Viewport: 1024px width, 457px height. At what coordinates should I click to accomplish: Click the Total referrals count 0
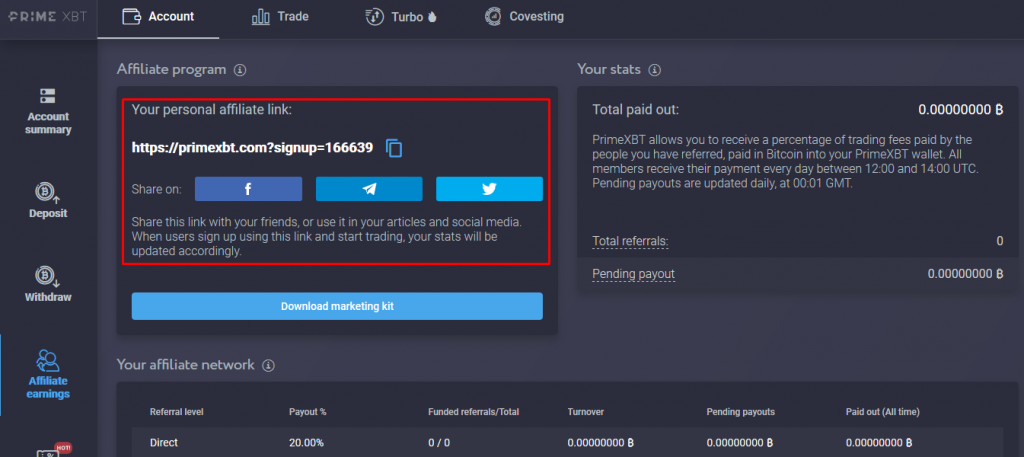(999, 241)
